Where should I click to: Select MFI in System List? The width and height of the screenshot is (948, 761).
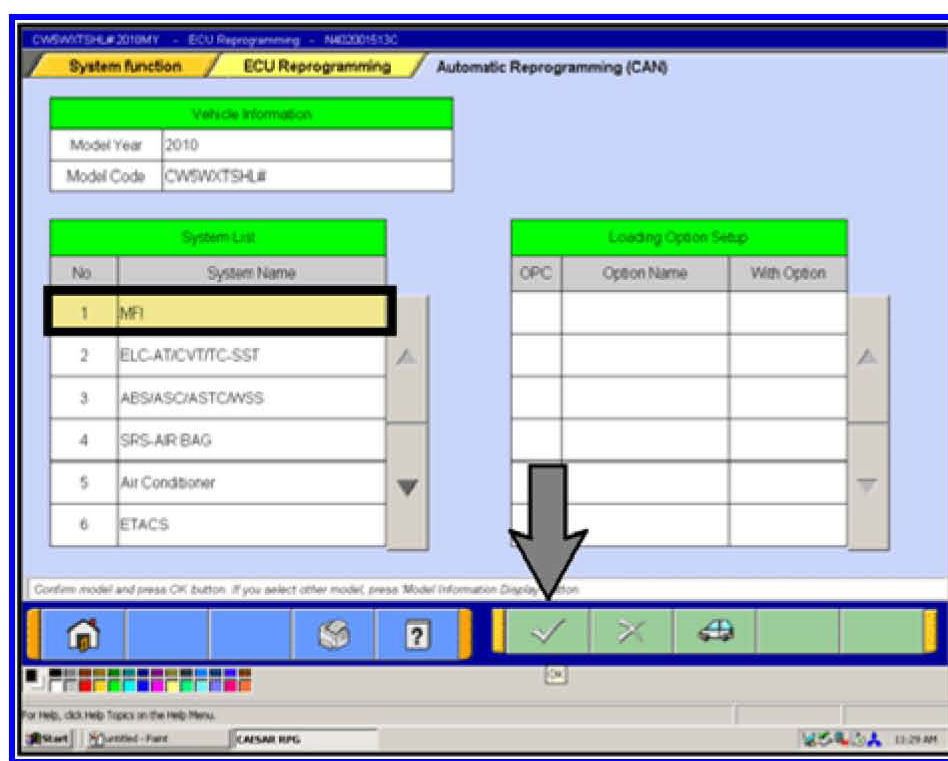coord(250,313)
